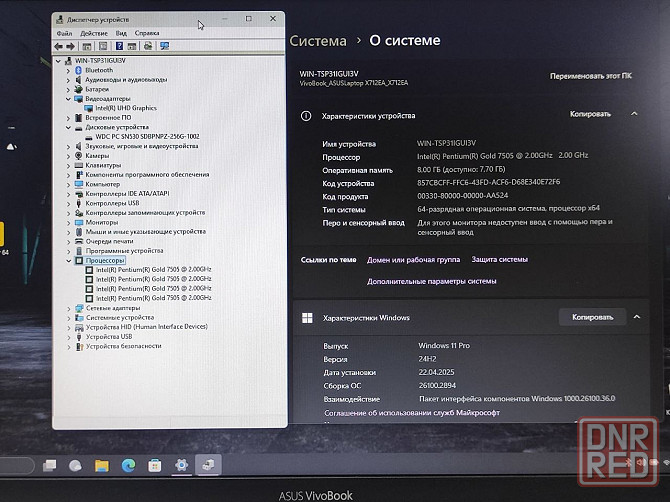
Task: Click the Клавиатуры category icon
Action: click(79, 165)
